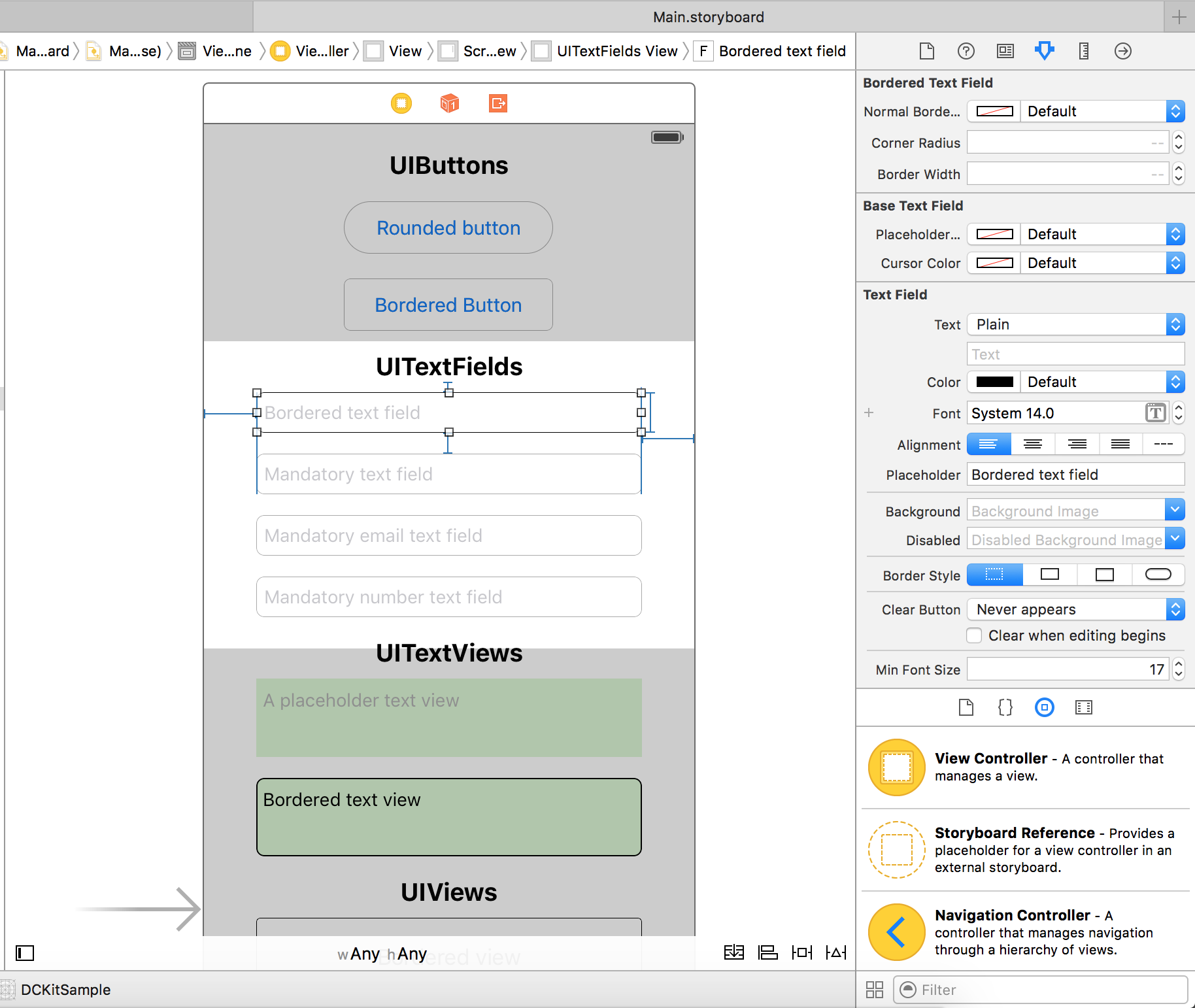Open the Pin constraints menu

tap(802, 952)
